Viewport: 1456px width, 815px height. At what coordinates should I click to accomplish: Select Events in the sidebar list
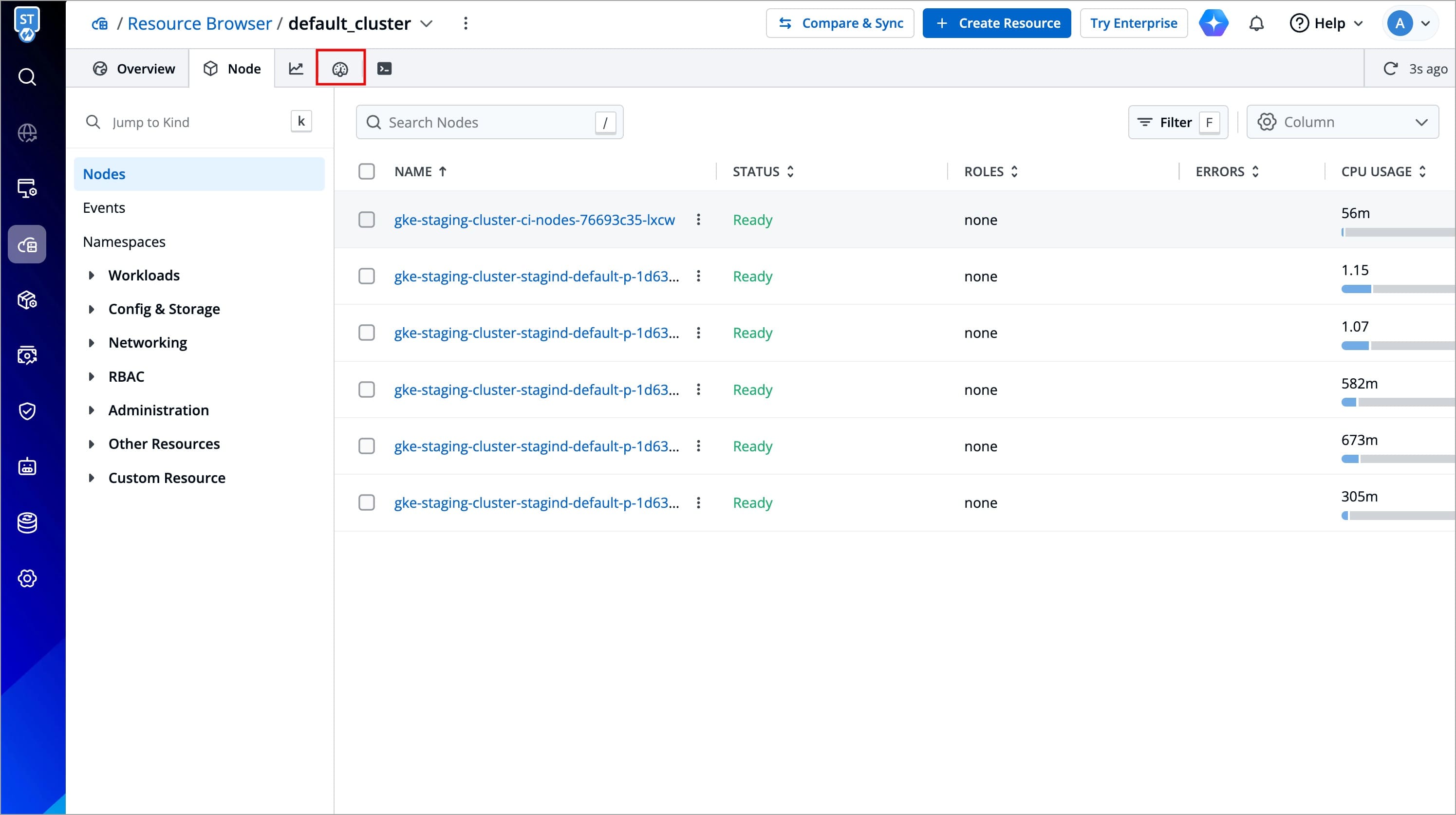pyautogui.click(x=104, y=208)
